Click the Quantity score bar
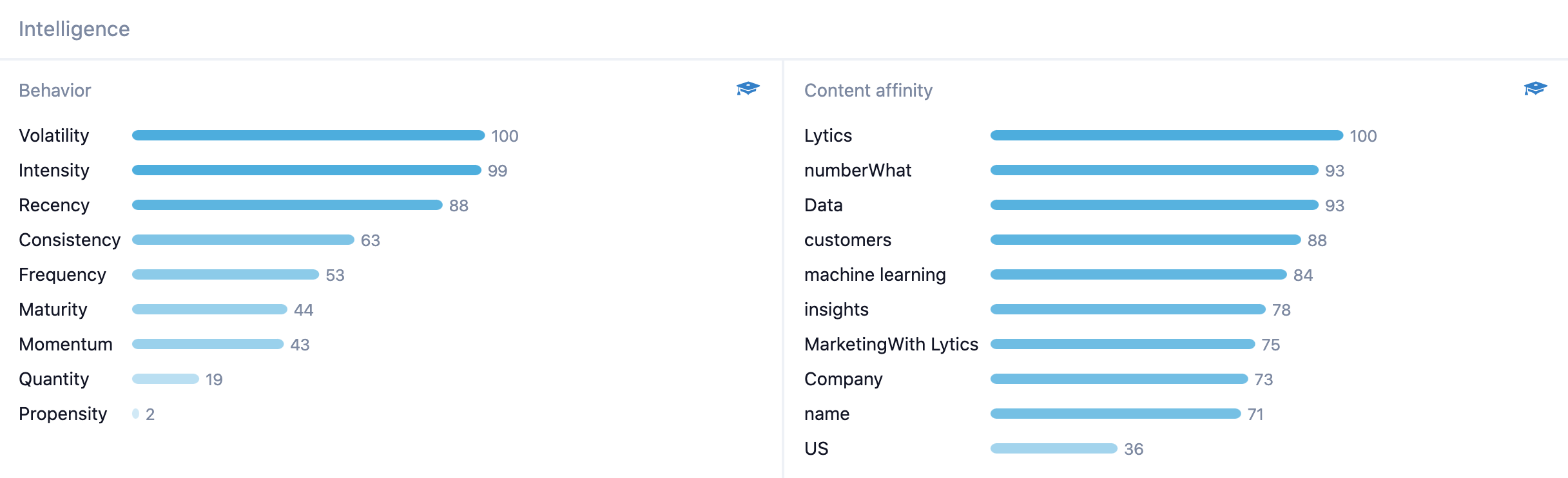 [x=166, y=379]
